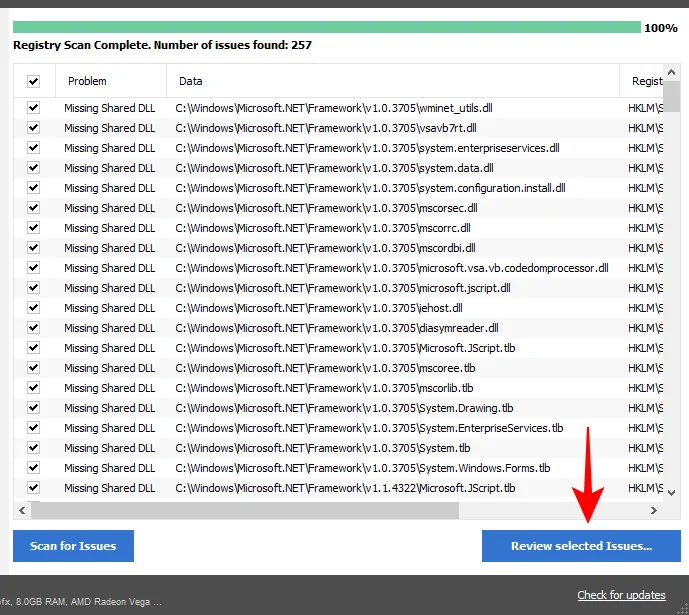Sort by the Data column header
Viewport: 689px width, 615px height.
coord(190,81)
